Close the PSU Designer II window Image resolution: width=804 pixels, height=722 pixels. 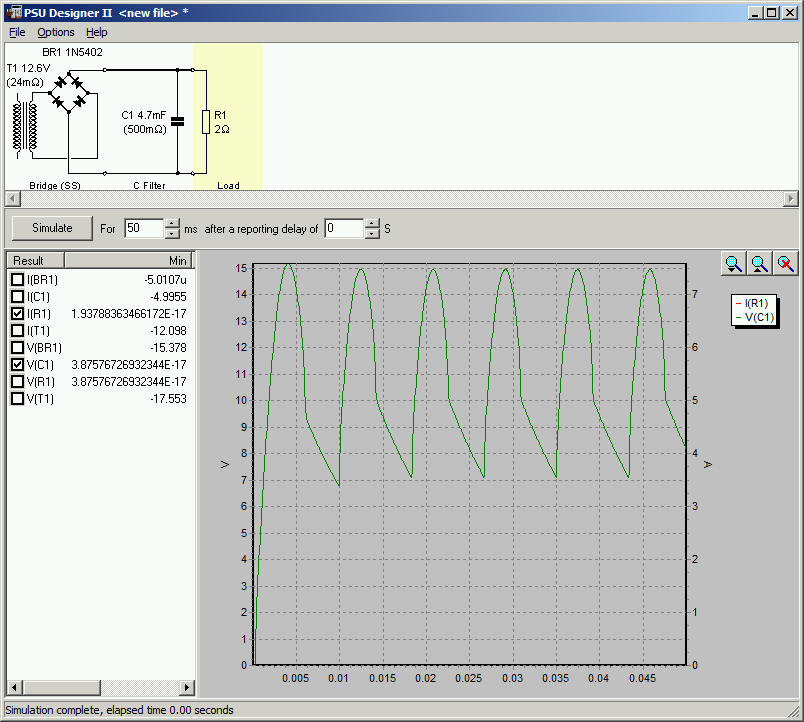[x=789, y=13]
